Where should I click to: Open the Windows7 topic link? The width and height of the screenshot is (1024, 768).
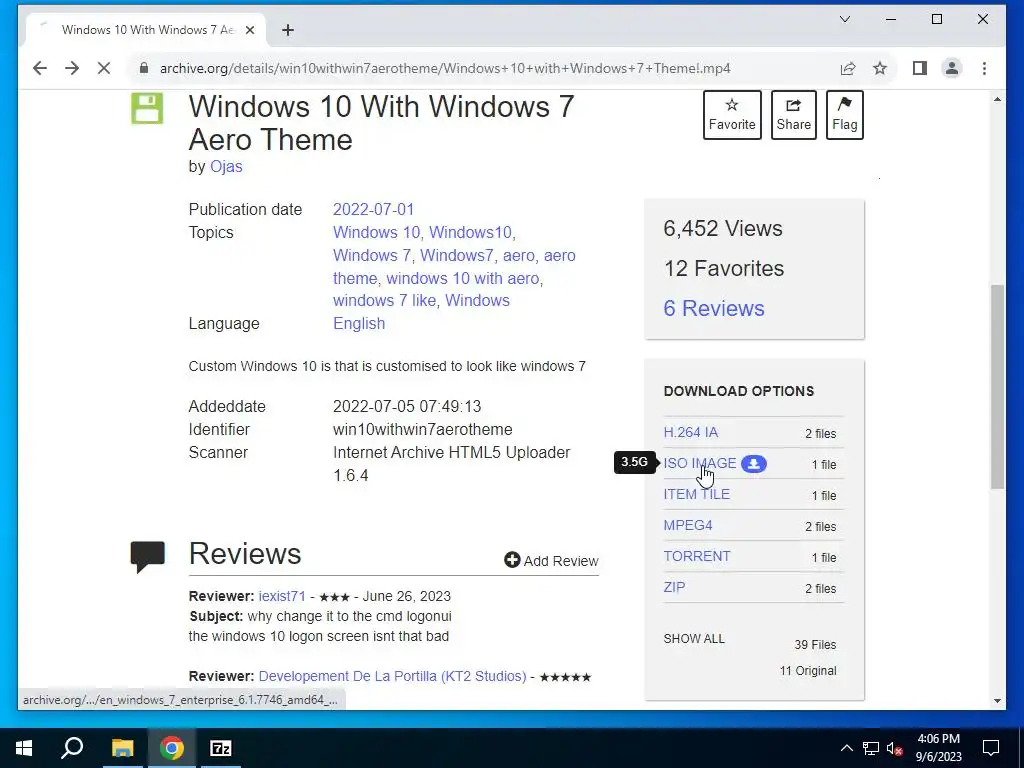click(x=456, y=255)
